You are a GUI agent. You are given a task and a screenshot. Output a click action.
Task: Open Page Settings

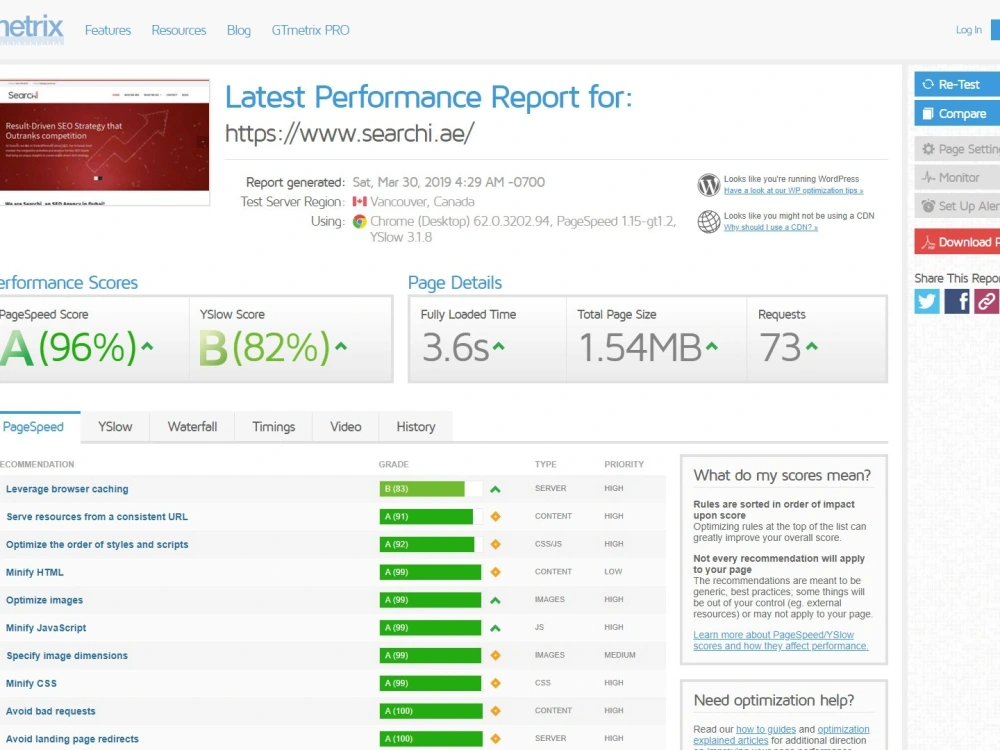[957, 149]
